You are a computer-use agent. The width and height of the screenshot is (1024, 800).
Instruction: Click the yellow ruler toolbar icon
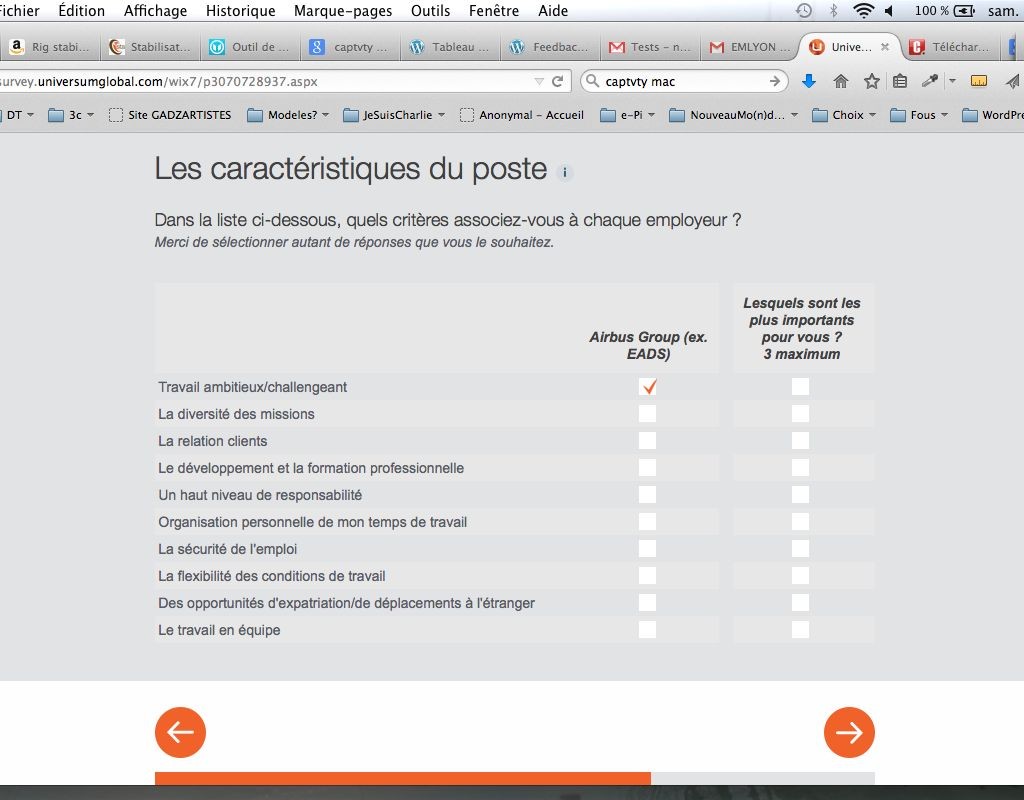(x=978, y=81)
